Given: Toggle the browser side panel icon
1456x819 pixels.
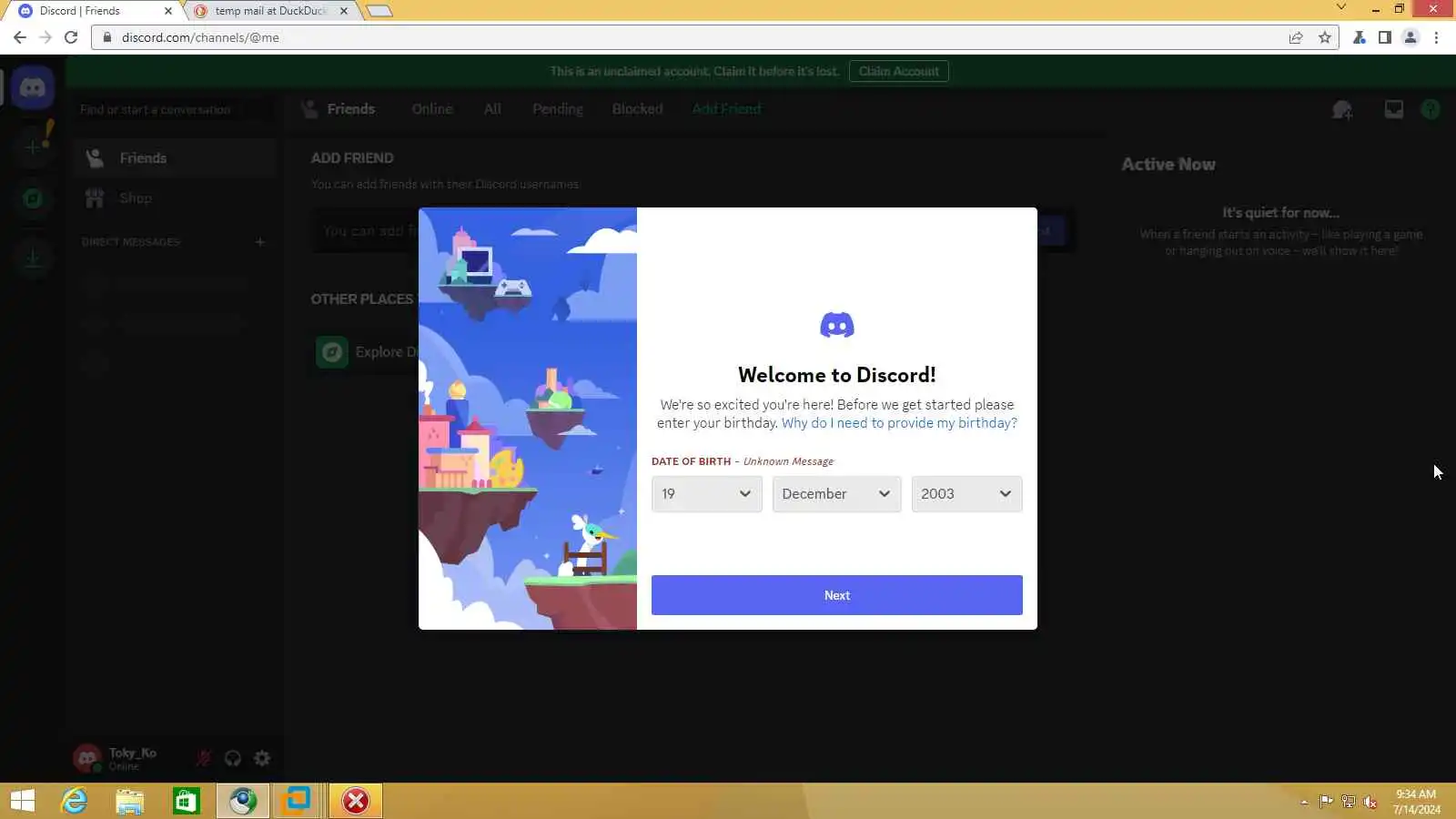Looking at the screenshot, I should 1384,37.
